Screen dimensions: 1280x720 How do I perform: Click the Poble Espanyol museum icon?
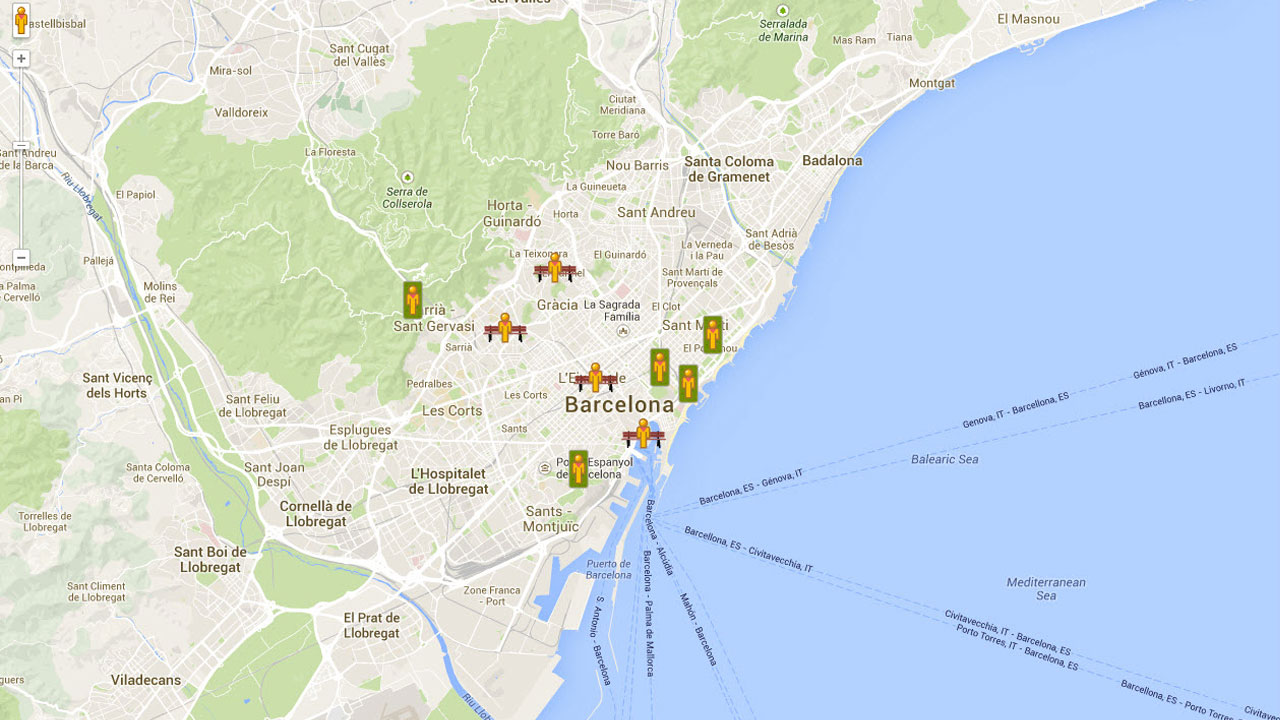[545, 466]
